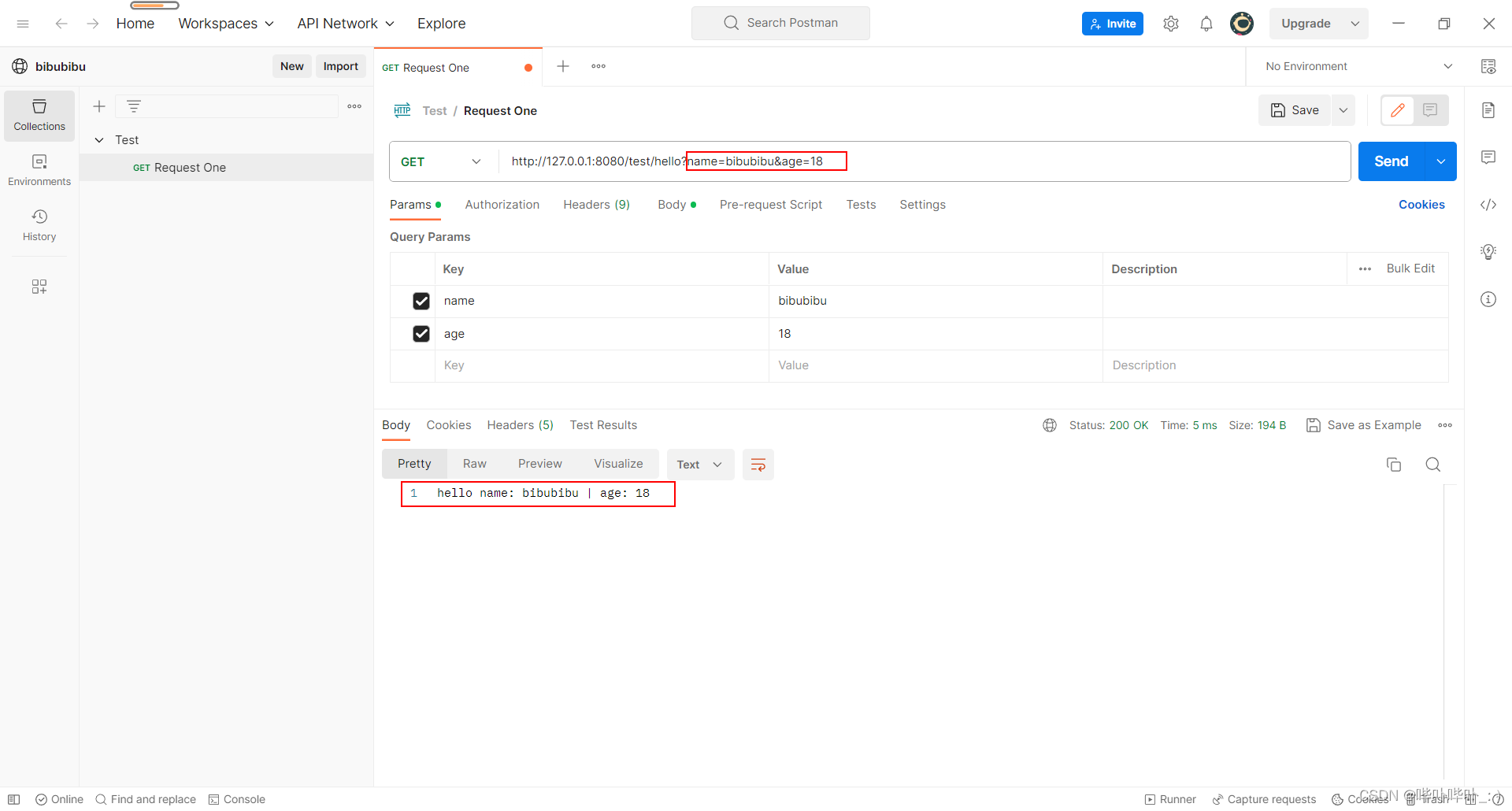Open the response more options ellipsis
1512x811 pixels.
coord(1445,425)
